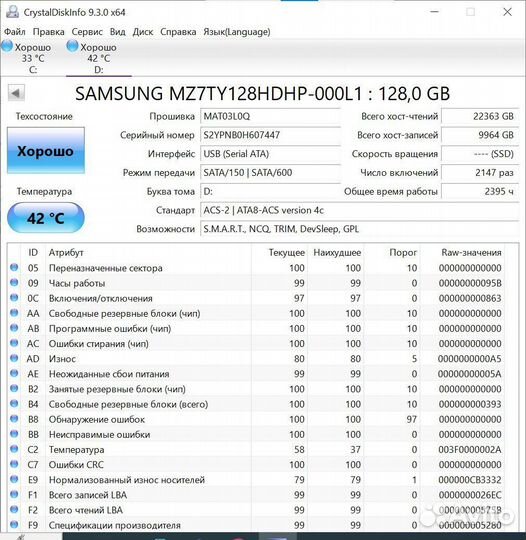Open the Сервис menu
This screenshot has width=526, height=540.
coord(87,32)
